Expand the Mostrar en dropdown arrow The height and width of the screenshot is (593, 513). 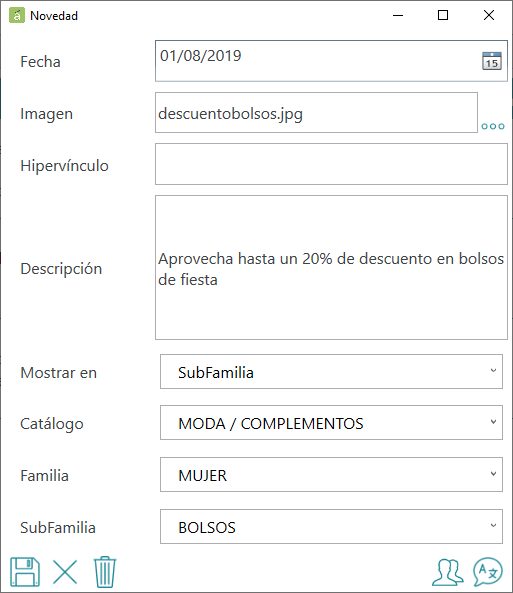tap(493, 371)
